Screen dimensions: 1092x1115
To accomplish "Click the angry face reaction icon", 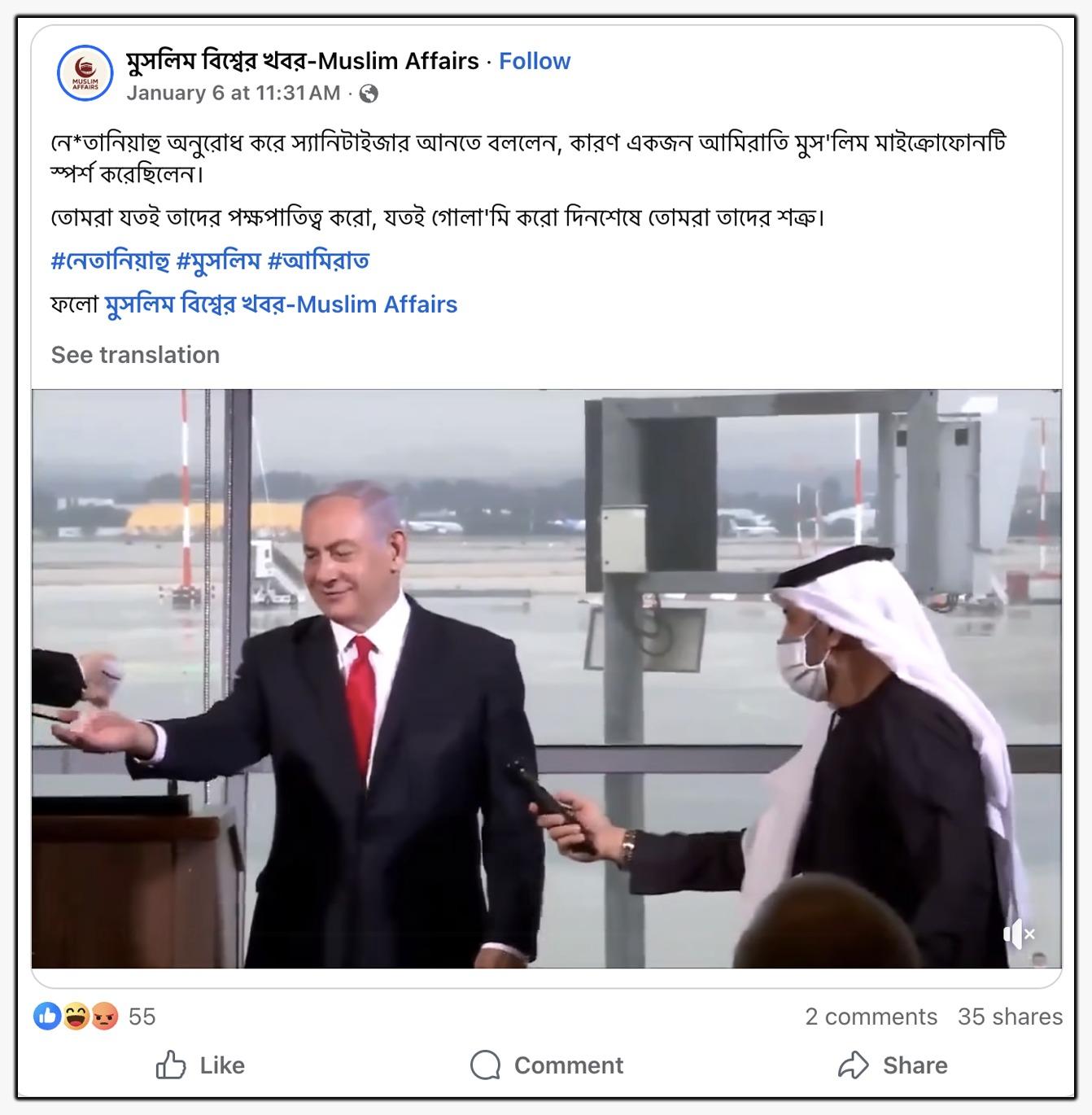I will point(104,1016).
